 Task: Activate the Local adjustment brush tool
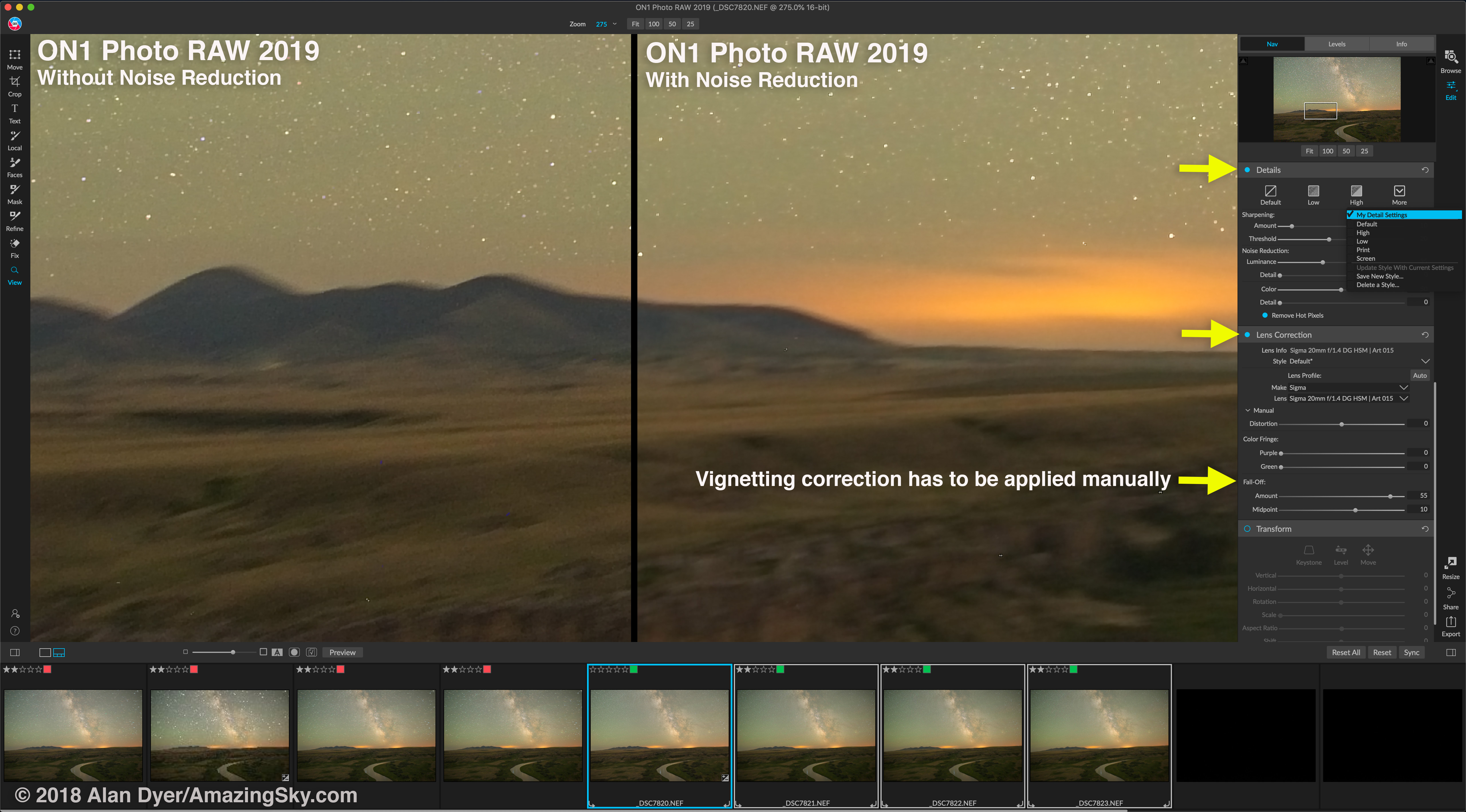[15, 136]
